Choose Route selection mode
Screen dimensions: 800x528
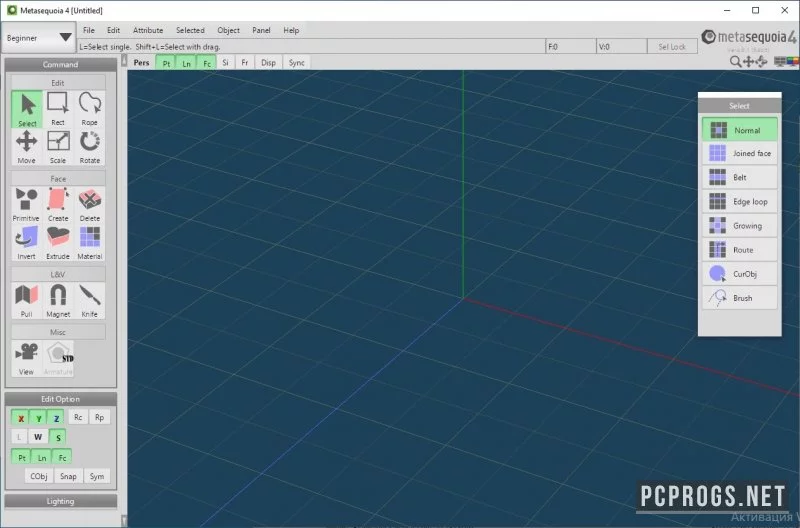[x=740, y=249]
